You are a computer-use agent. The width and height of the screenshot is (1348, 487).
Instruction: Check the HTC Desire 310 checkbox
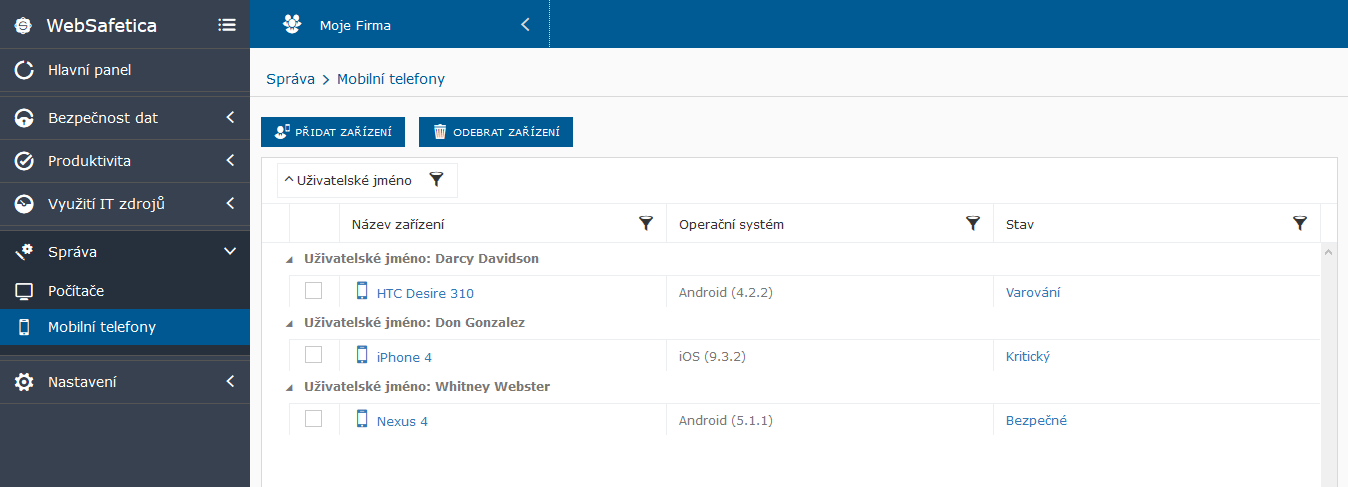pyautogui.click(x=314, y=291)
